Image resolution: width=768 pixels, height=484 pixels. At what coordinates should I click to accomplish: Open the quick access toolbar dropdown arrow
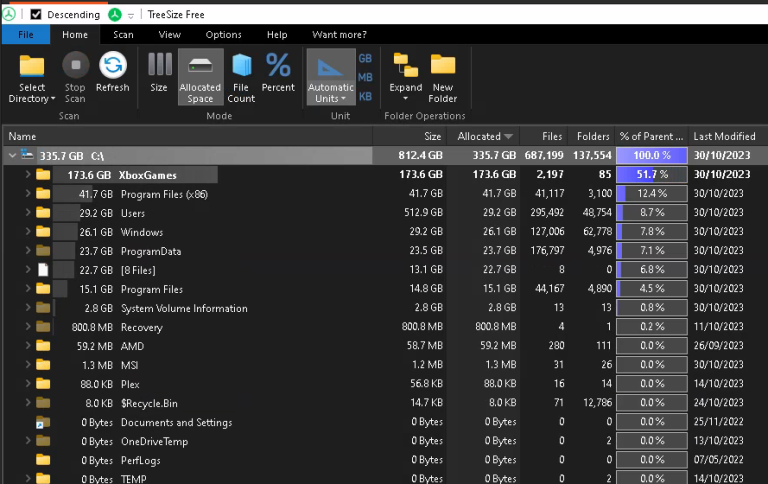click(131, 16)
